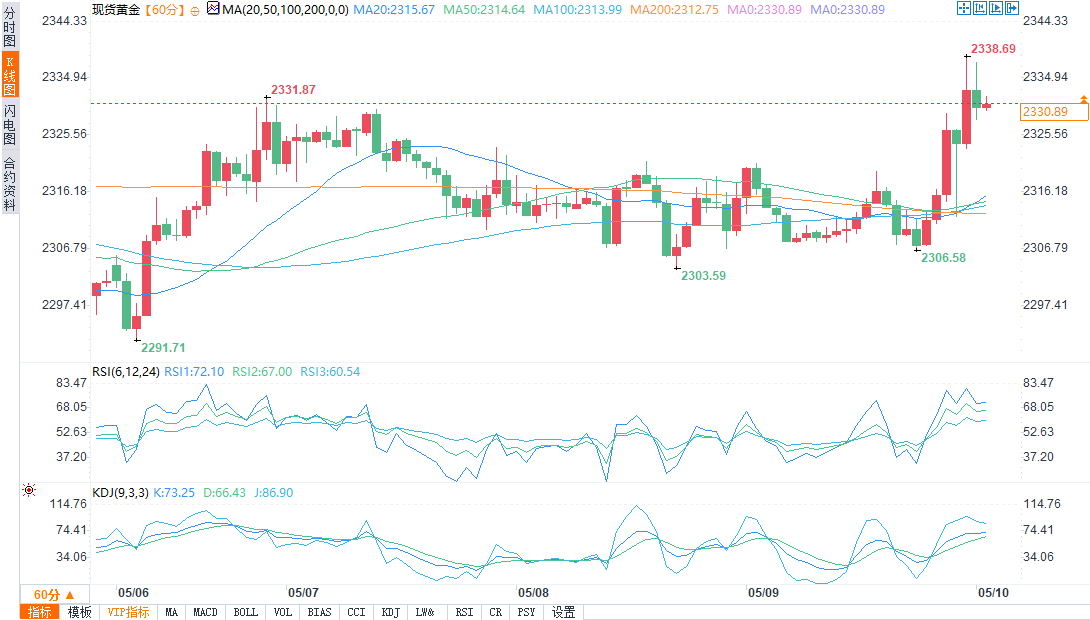This screenshot has width=1090, height=620.
Task: Click the MA200:2312.75 value
Action: click(674, 10)
